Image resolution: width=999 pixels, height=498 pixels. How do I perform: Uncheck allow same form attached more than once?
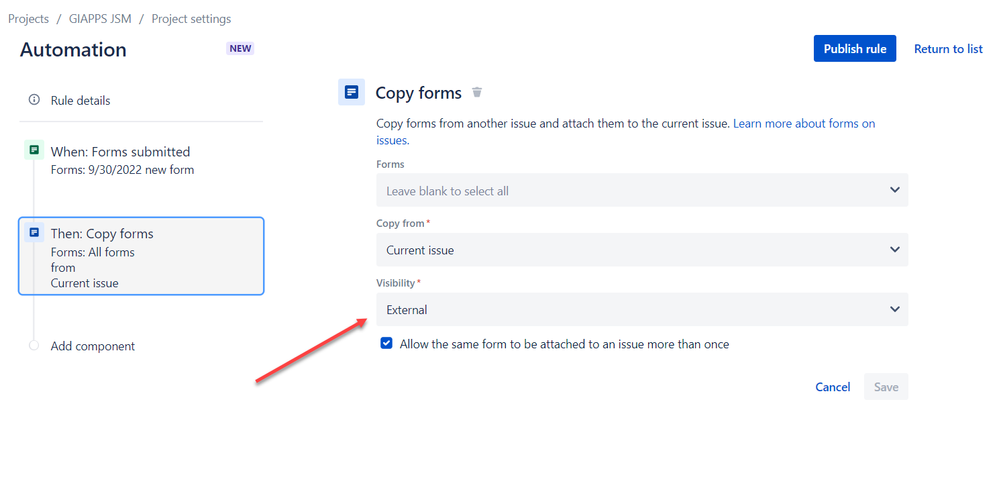coord(386,344)
